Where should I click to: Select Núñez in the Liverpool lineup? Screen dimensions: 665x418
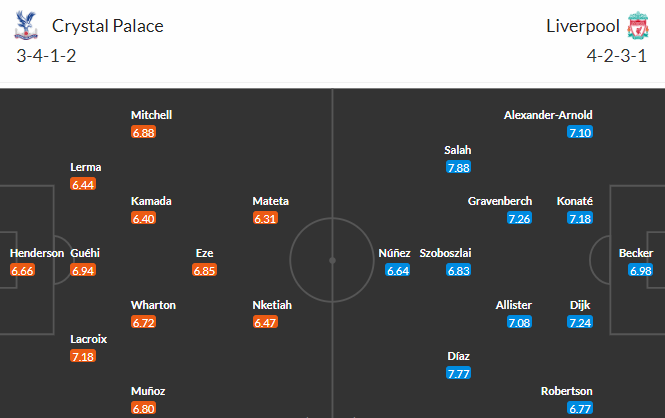tap(394, 253)
